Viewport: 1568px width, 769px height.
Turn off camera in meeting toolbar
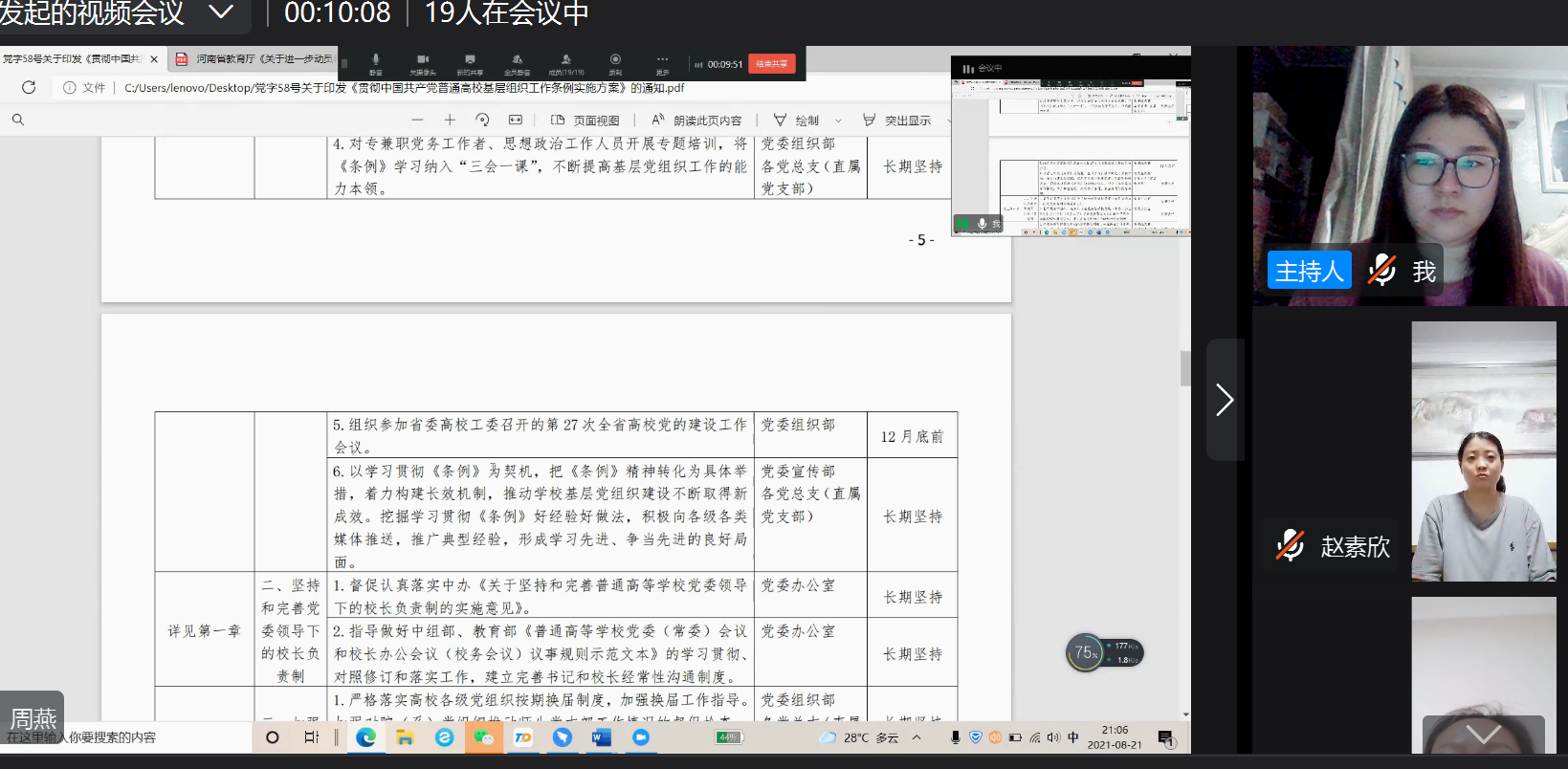point(423,63)
